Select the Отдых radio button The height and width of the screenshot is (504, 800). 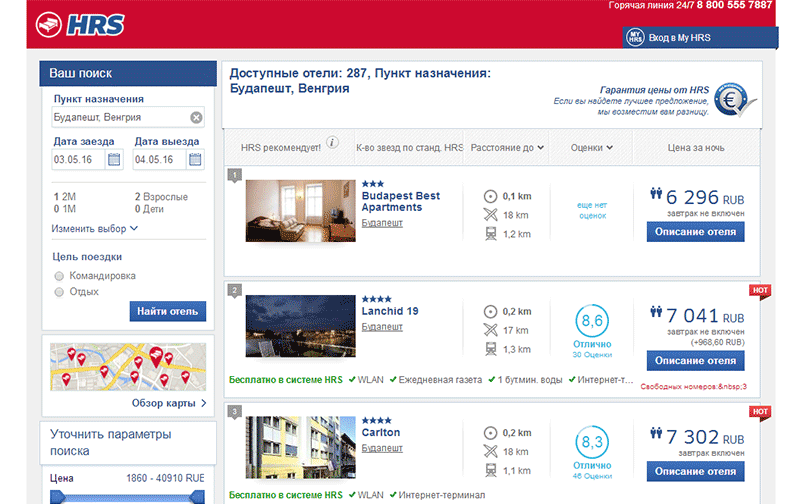(59, 292)
